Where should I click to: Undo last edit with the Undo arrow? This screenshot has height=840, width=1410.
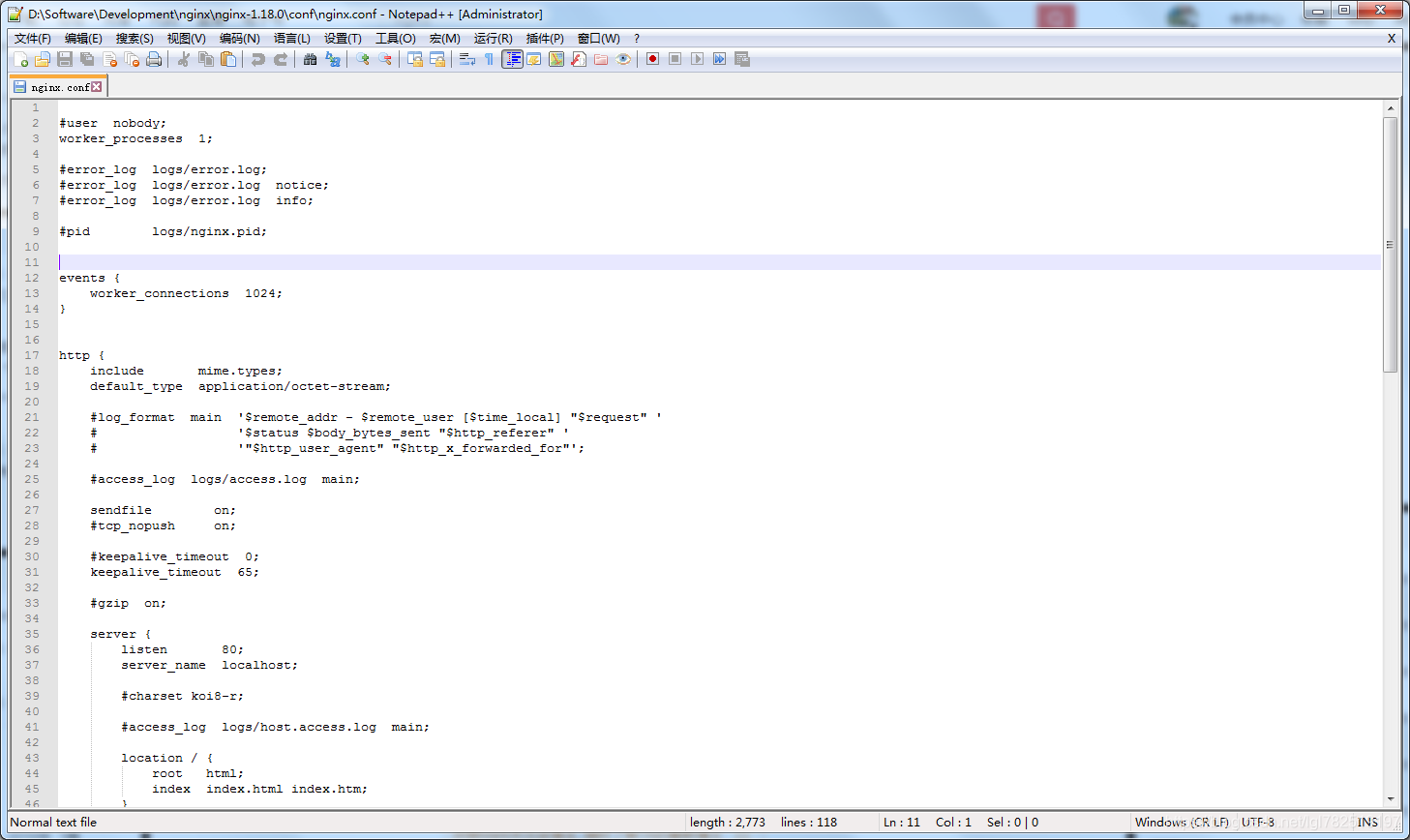click(258, 59)
